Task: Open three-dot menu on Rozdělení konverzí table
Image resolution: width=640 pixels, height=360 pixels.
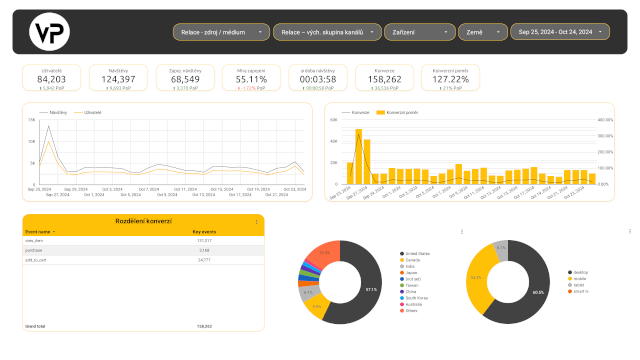Action: click(256, 222)
